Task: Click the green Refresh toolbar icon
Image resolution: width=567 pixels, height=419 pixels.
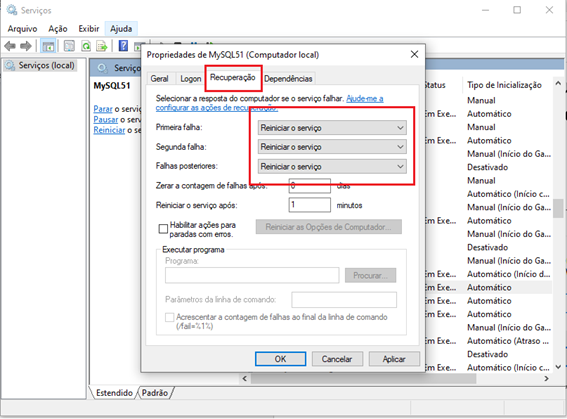Action: point(86,46)
